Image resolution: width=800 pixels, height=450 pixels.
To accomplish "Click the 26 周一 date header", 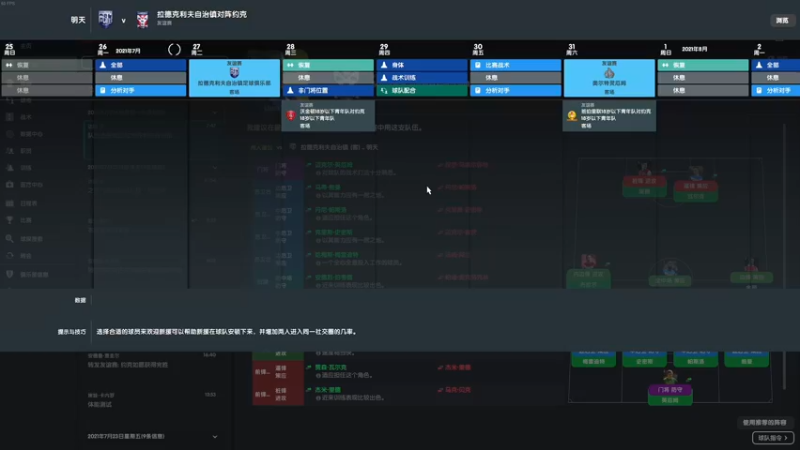I will point(103,49).
